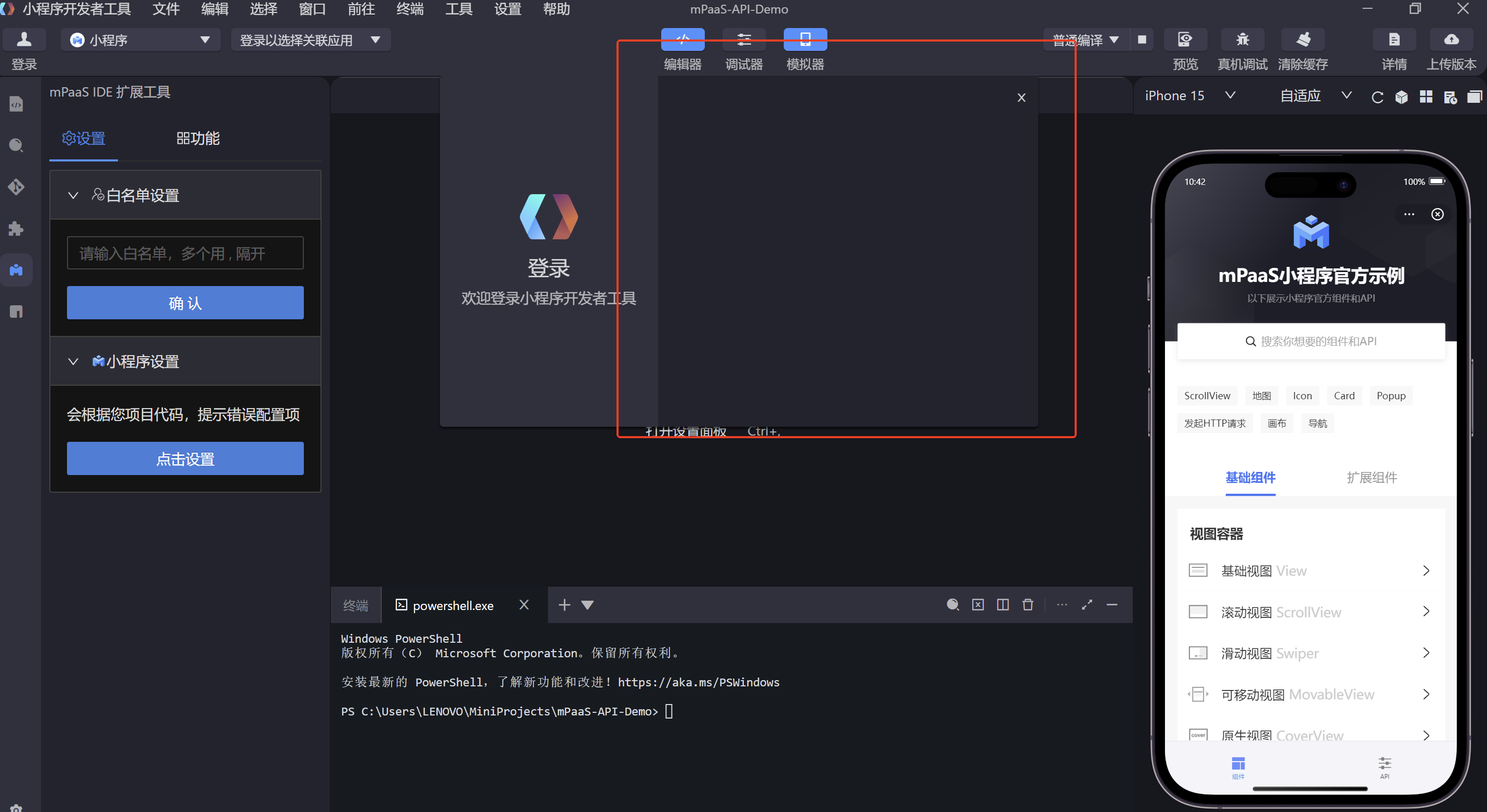Toggle the editor panel button

(x=682, y=39)
